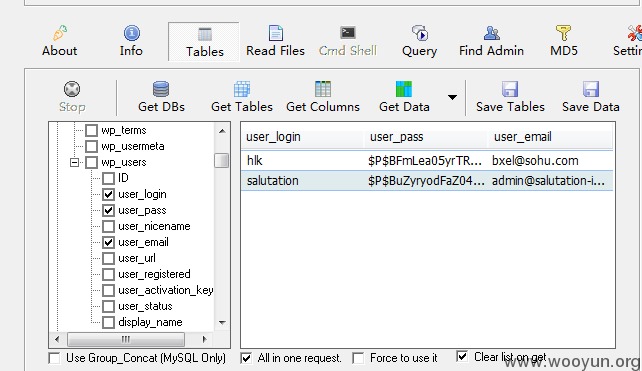This screenshot has width=642, height=371.
Task: Open the Info section
Action: [x=131, y=41]
